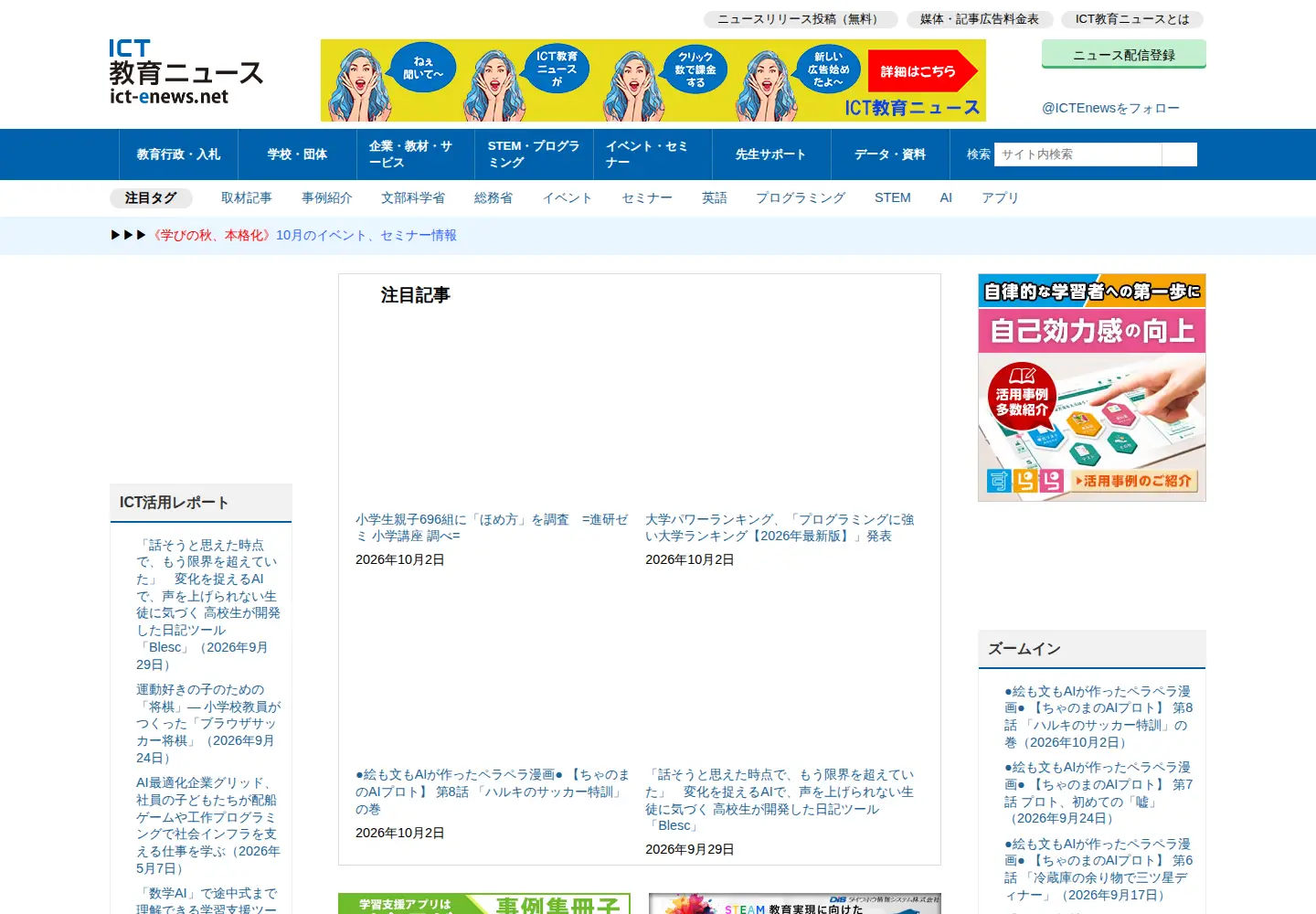Click the 学習支援アプリ 事例集冊子 banner
Screen dimensions: 1316x914
(x=484, y=904)
